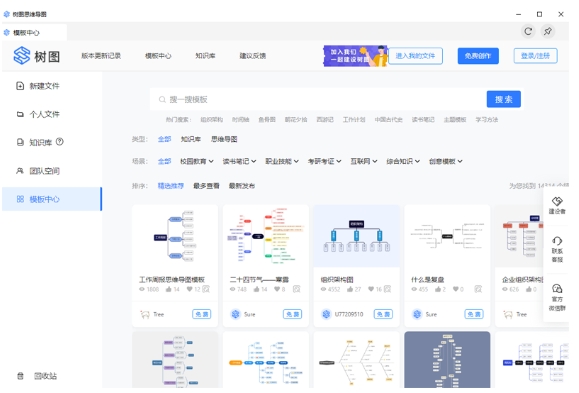
Task: Open 知识库 in top navigation
Action: point(205,56)
